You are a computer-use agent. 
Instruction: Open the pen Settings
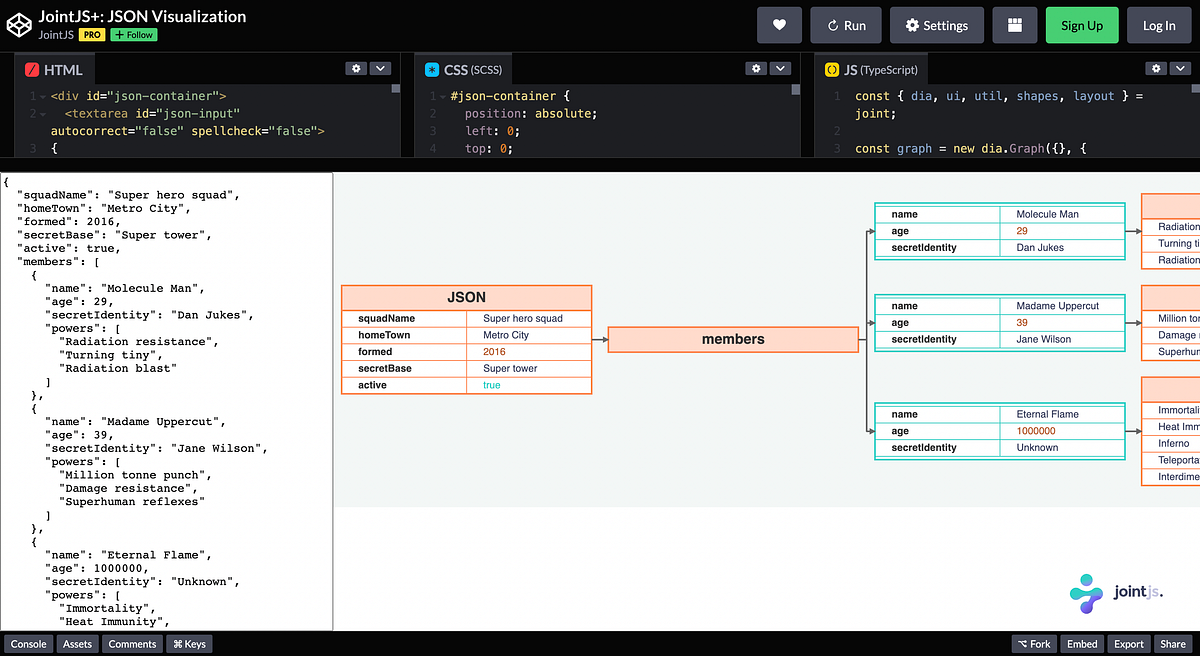pos(936,25)
